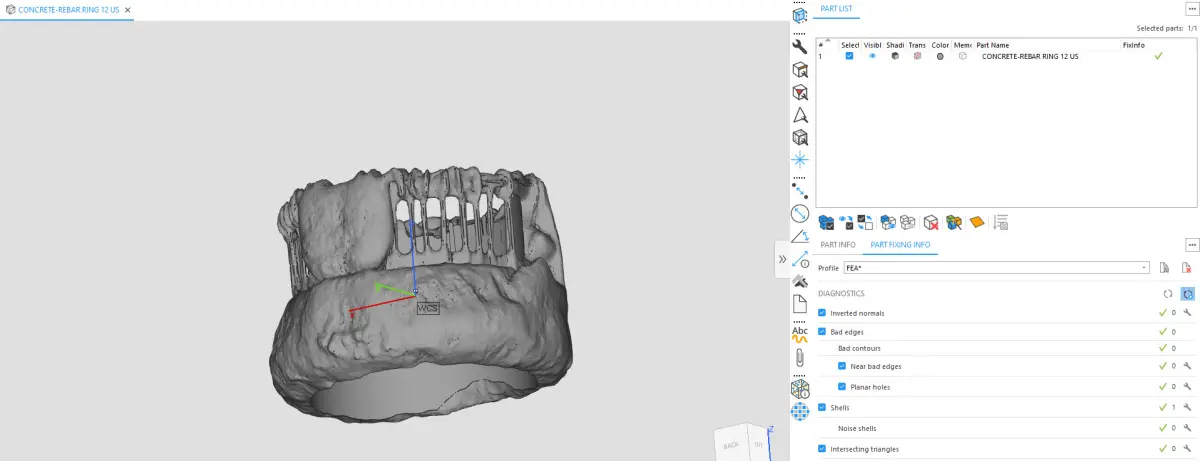The image size is (1200, 461).
Task: Click the red X cube unload icon
Action: pos(930,222)
